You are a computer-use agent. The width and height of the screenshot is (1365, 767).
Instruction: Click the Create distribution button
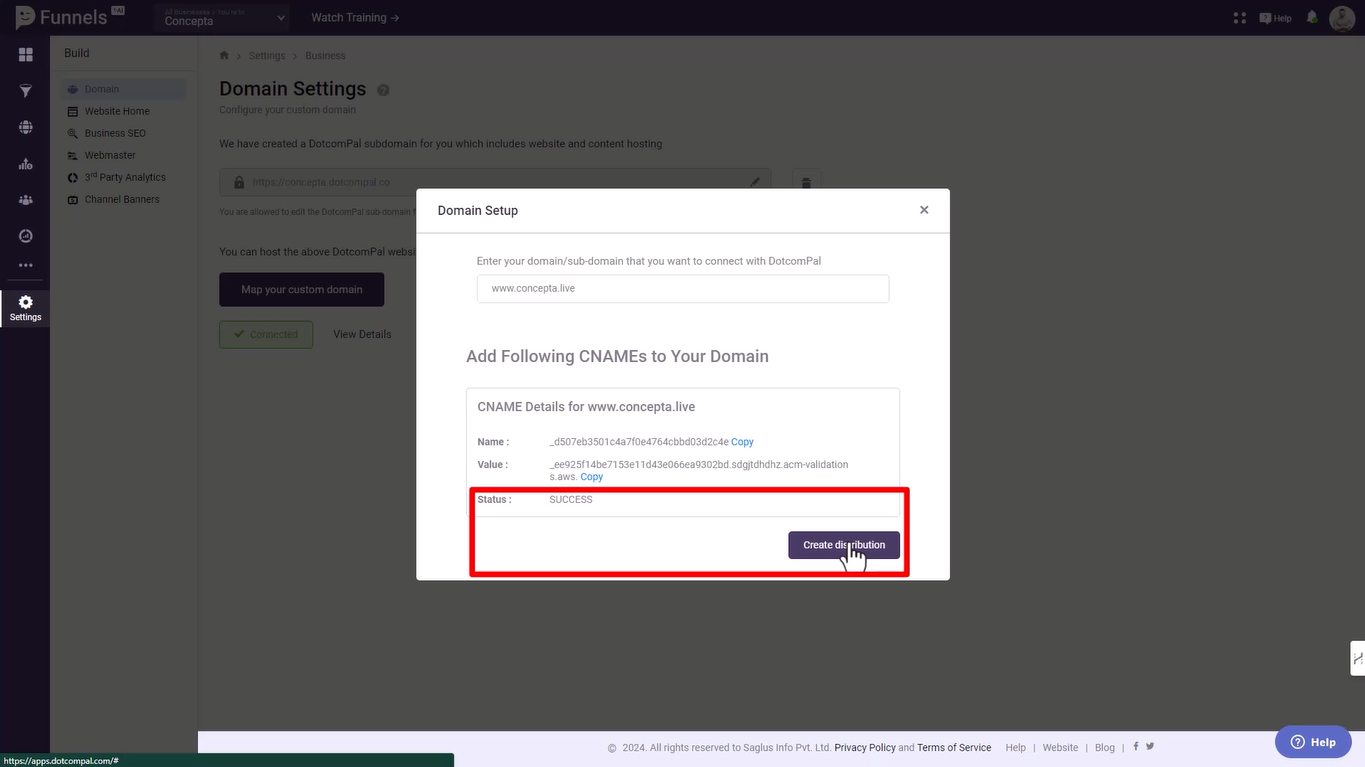[844, 545]
